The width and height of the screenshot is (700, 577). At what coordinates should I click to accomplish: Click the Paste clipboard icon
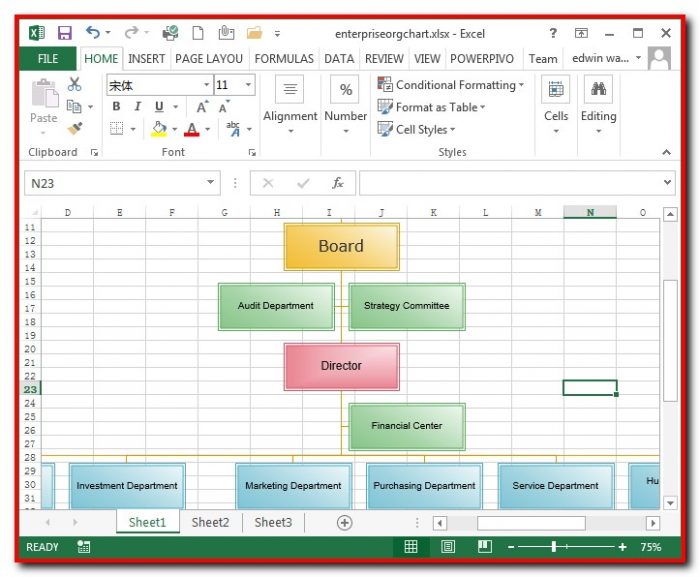tap(44, 93)
